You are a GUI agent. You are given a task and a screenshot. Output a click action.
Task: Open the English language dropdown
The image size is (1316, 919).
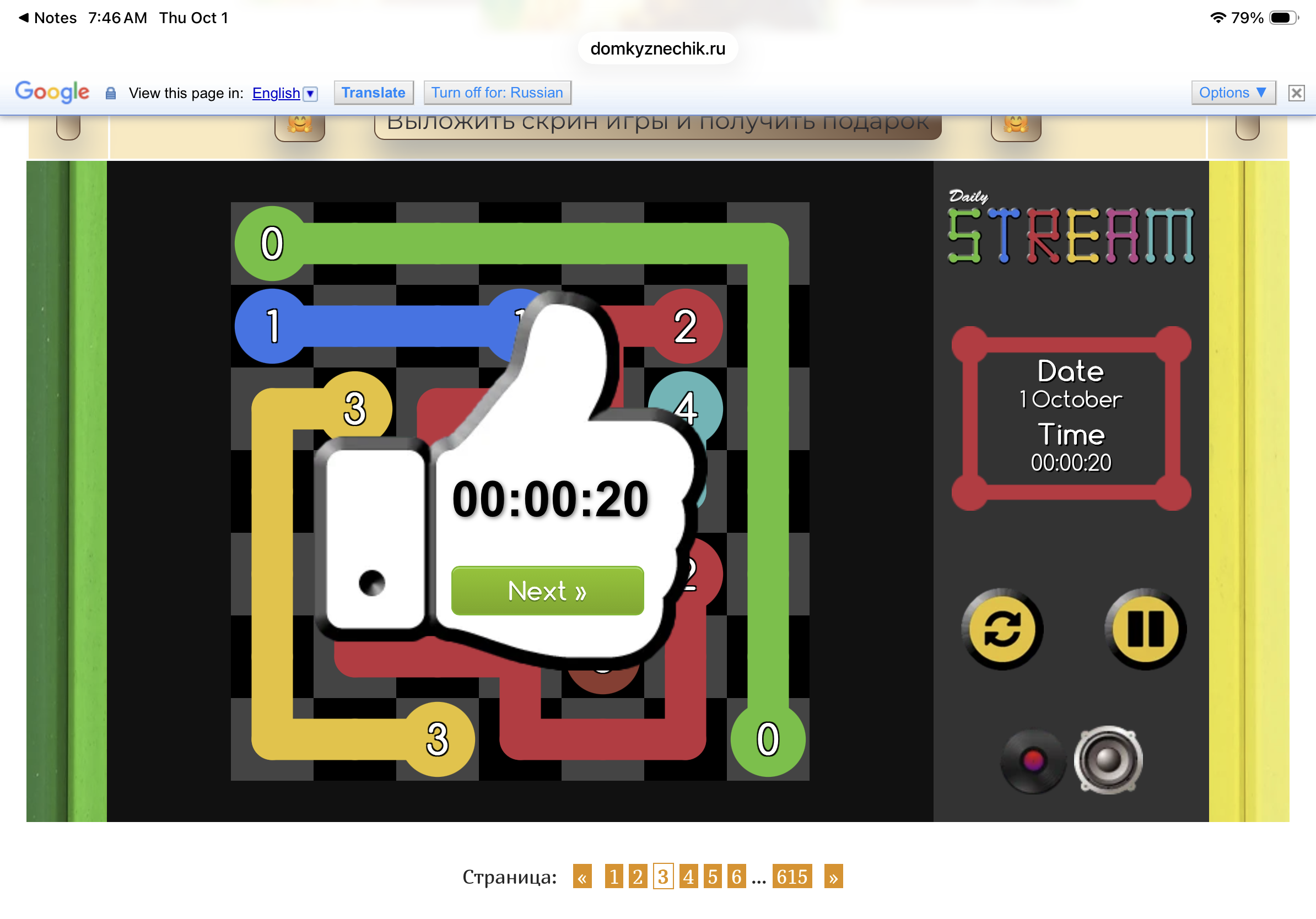coord(284,93)
